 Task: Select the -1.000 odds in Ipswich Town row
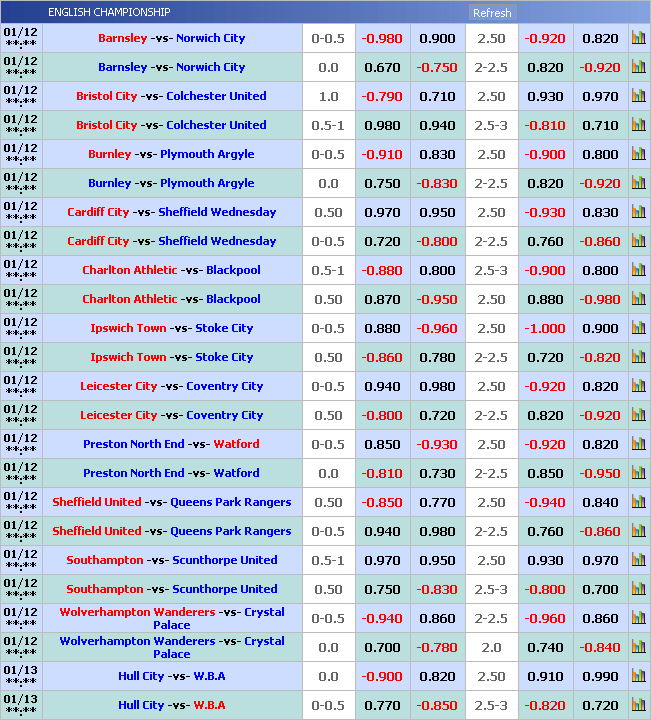click(546, 328)
